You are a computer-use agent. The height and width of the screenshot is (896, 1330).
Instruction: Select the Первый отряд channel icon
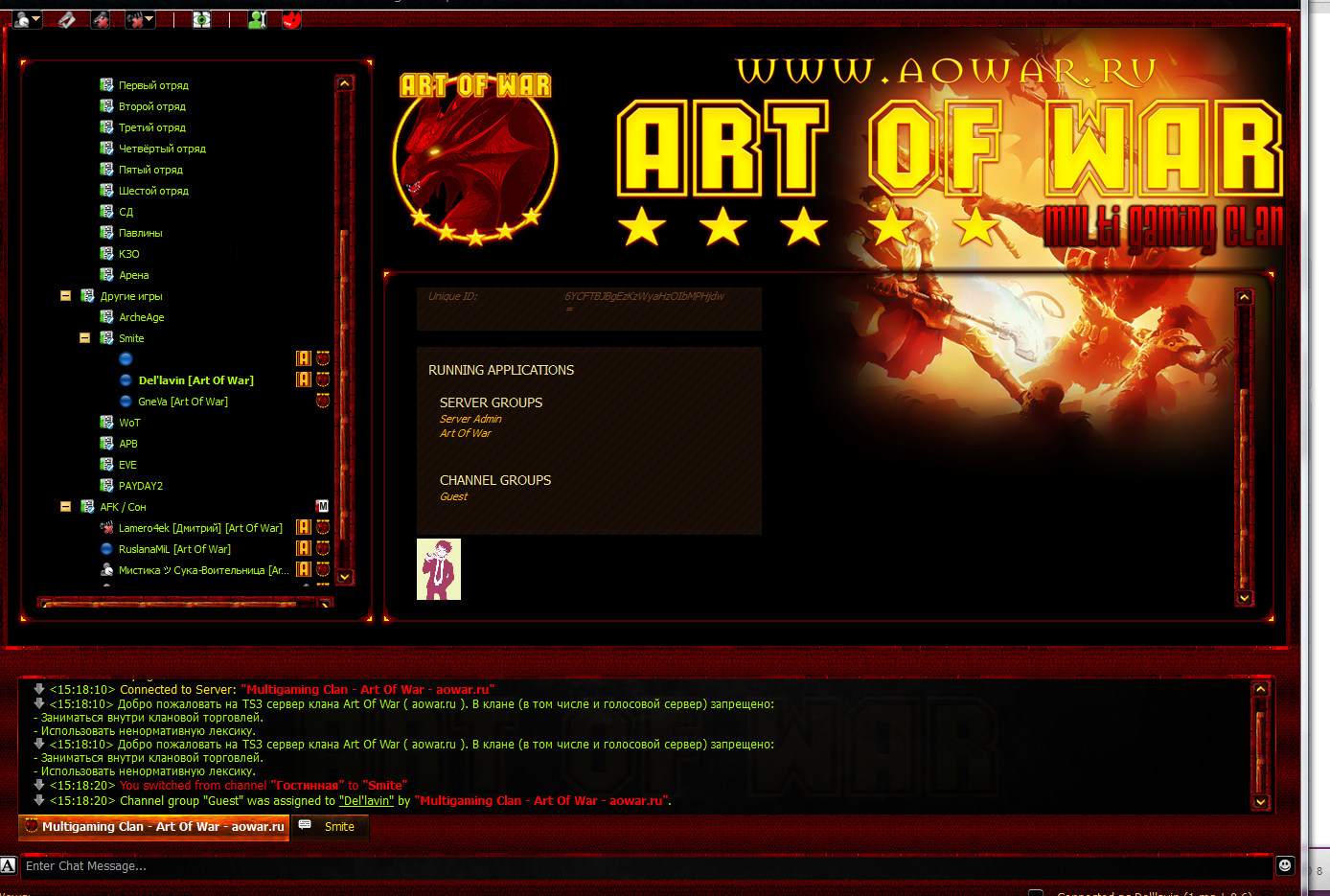coord(106,84)
